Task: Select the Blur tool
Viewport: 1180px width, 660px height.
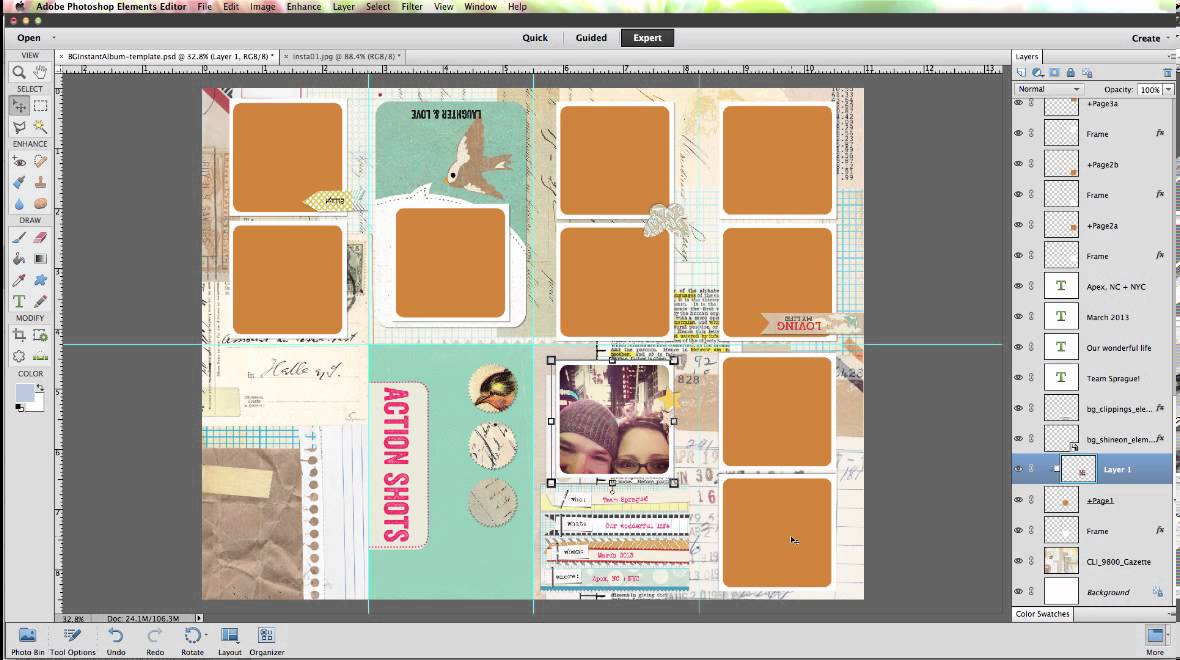Action: tap(19, 204)
